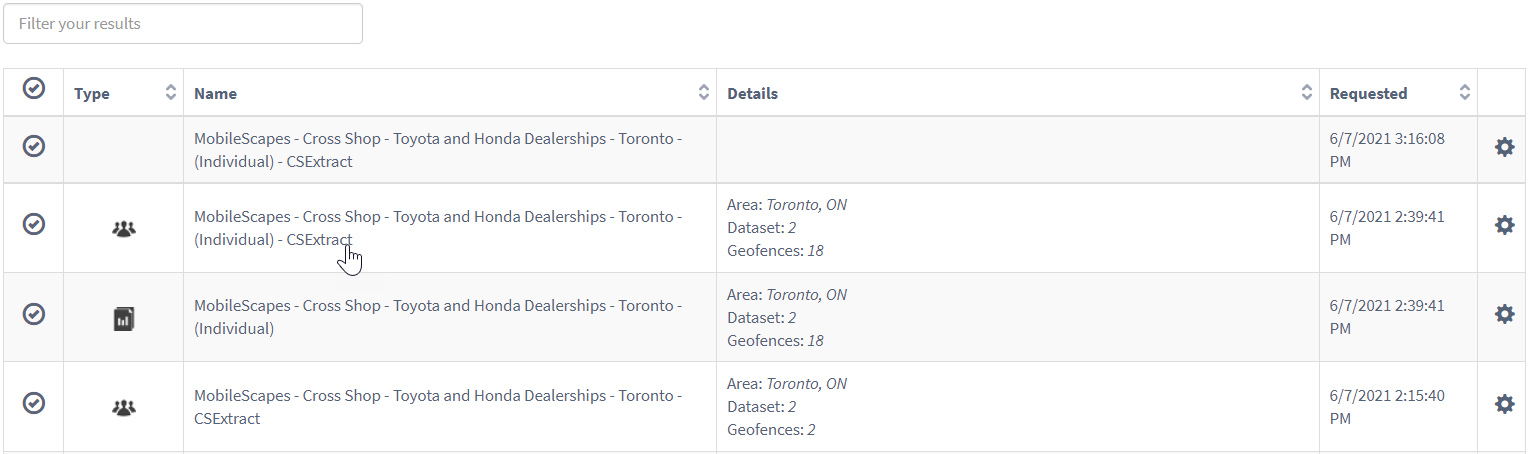The width and height of the screenshot is (1530, 454).
Task: Sort table using Name column arrows
Action: 703,93
